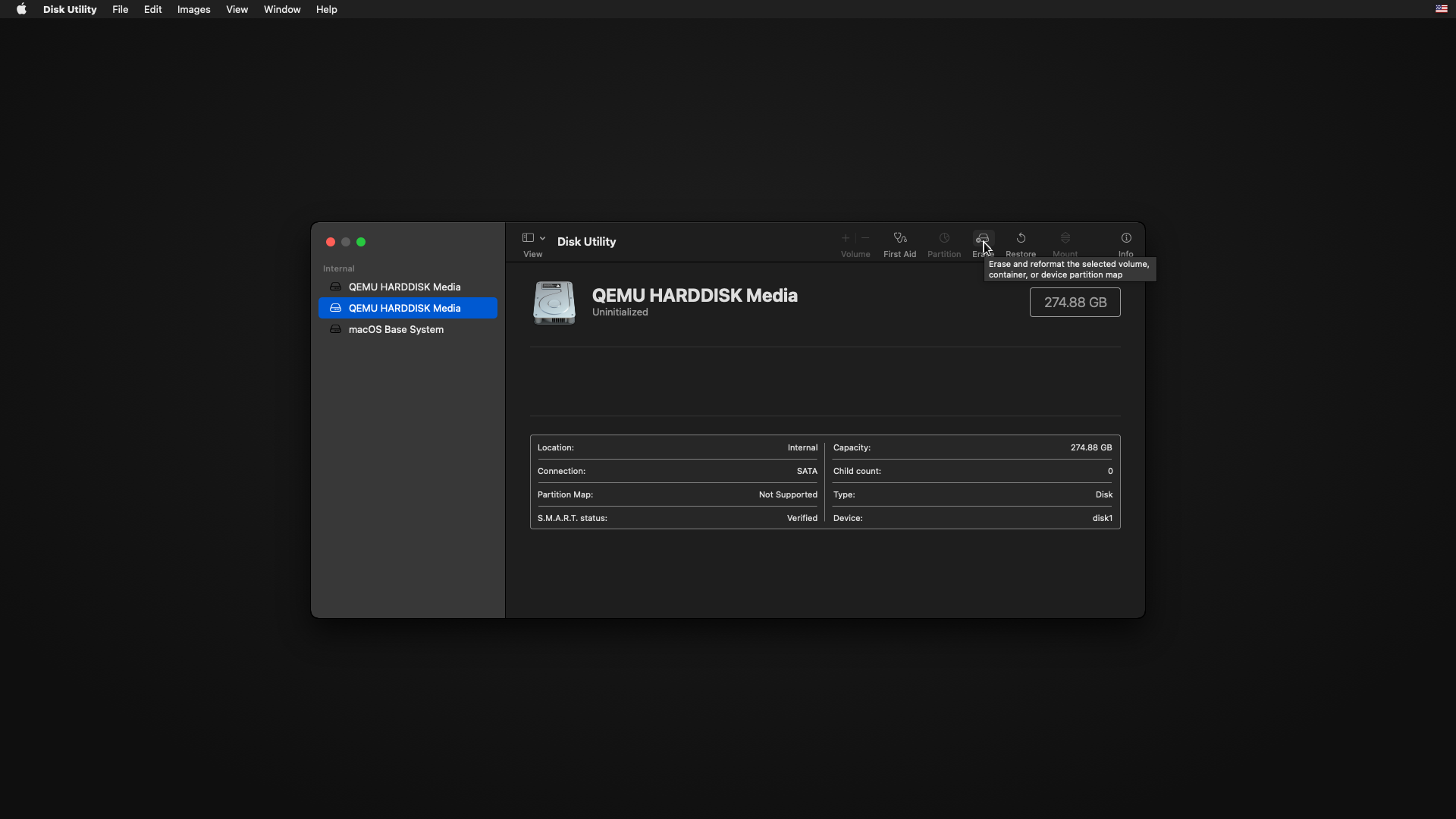Click the add volume plus icon

[846, 238]
